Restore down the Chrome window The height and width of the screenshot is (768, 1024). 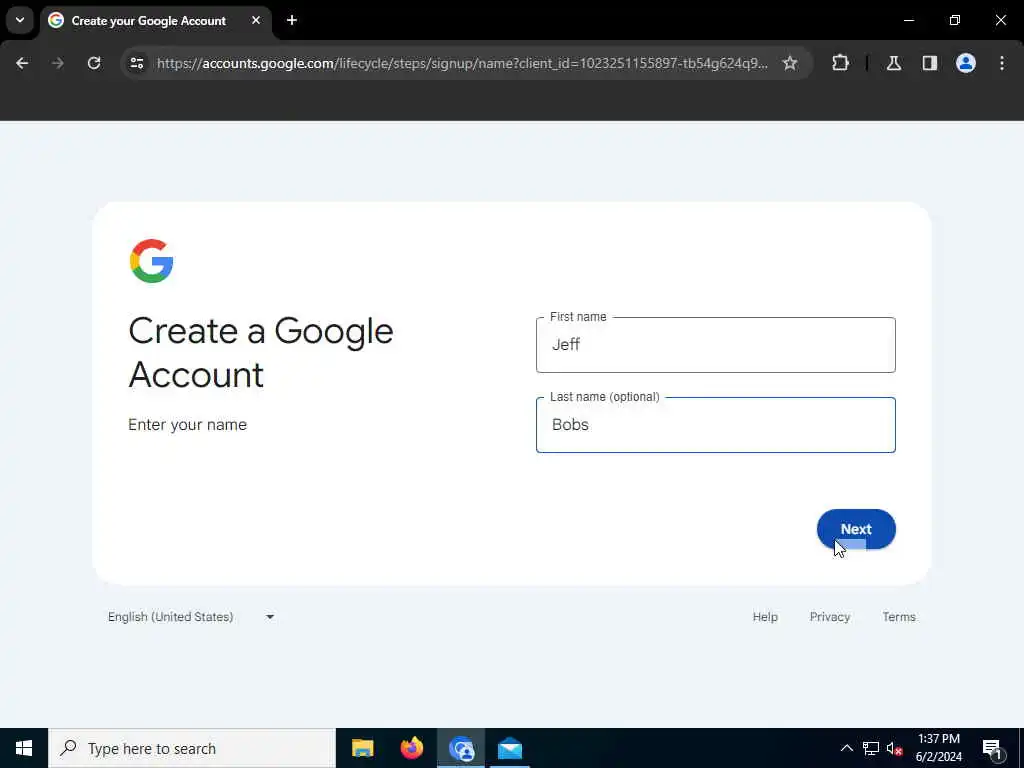pos(954,20)
